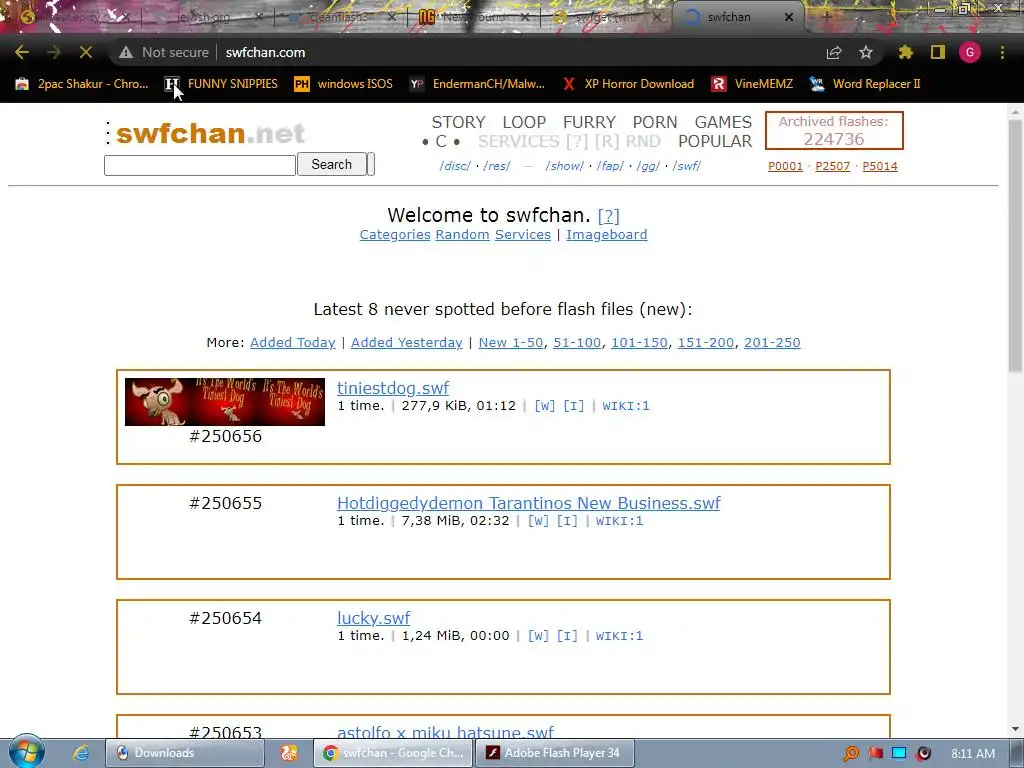Open the 2pac Shakur bookmark

[82, 84]
